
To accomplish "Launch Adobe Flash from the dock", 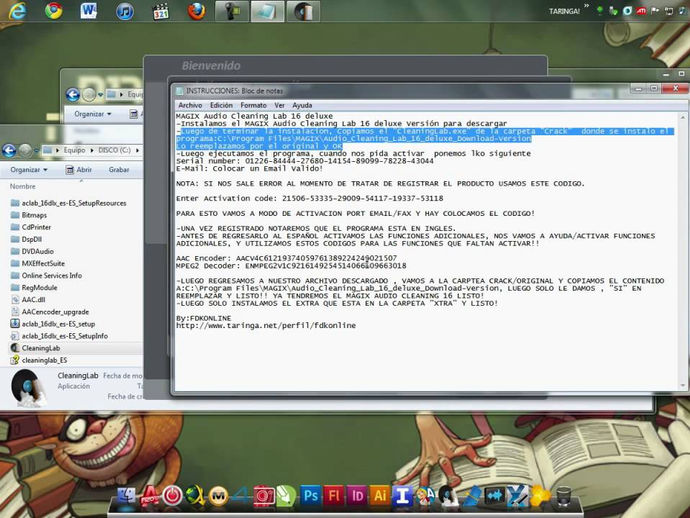I will (334, 496).
